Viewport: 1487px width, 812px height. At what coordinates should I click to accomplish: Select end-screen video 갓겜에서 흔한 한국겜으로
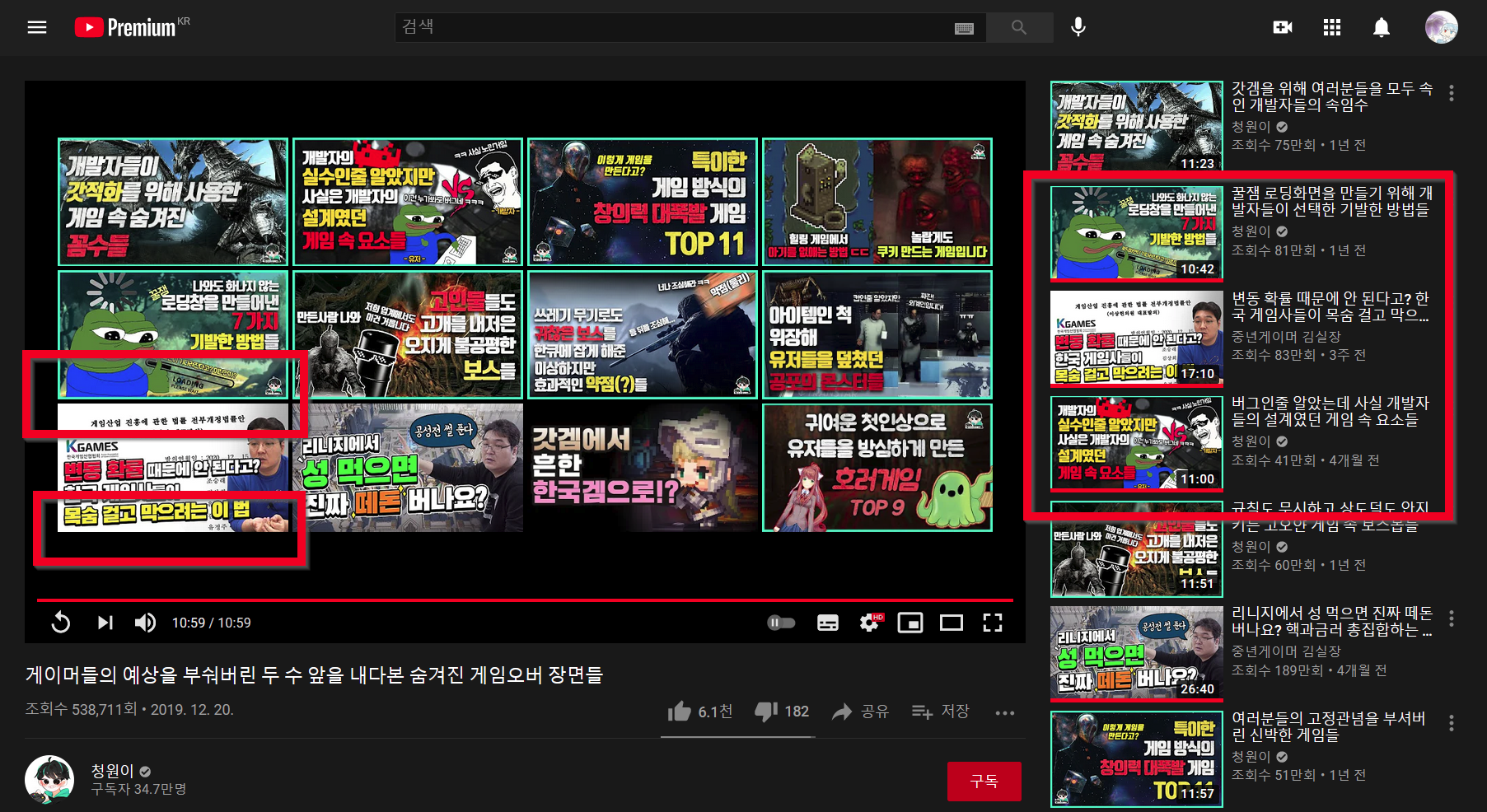tap(643, 468)
